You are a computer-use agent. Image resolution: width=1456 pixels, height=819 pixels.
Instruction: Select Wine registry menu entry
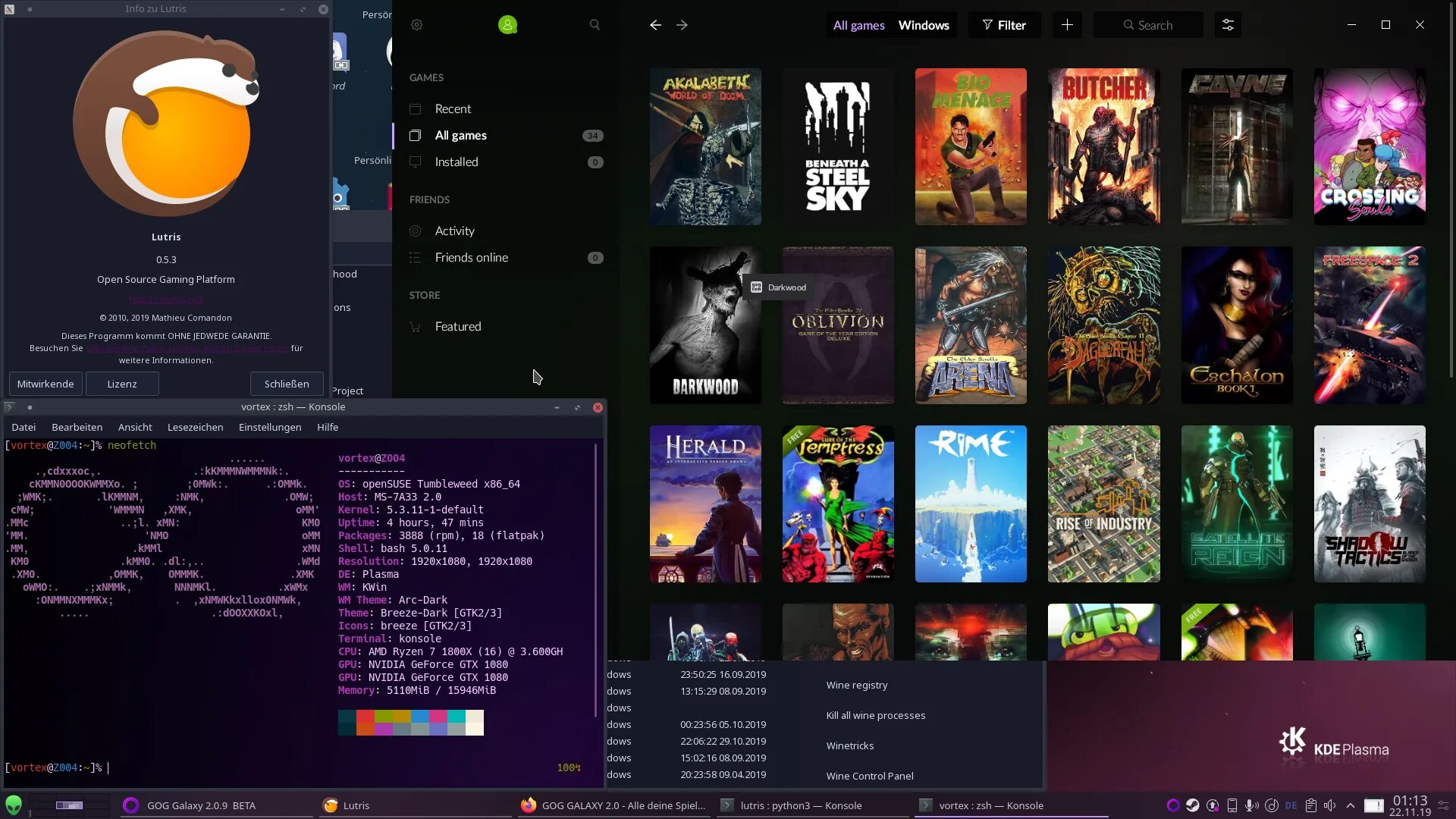click(857, 686)
